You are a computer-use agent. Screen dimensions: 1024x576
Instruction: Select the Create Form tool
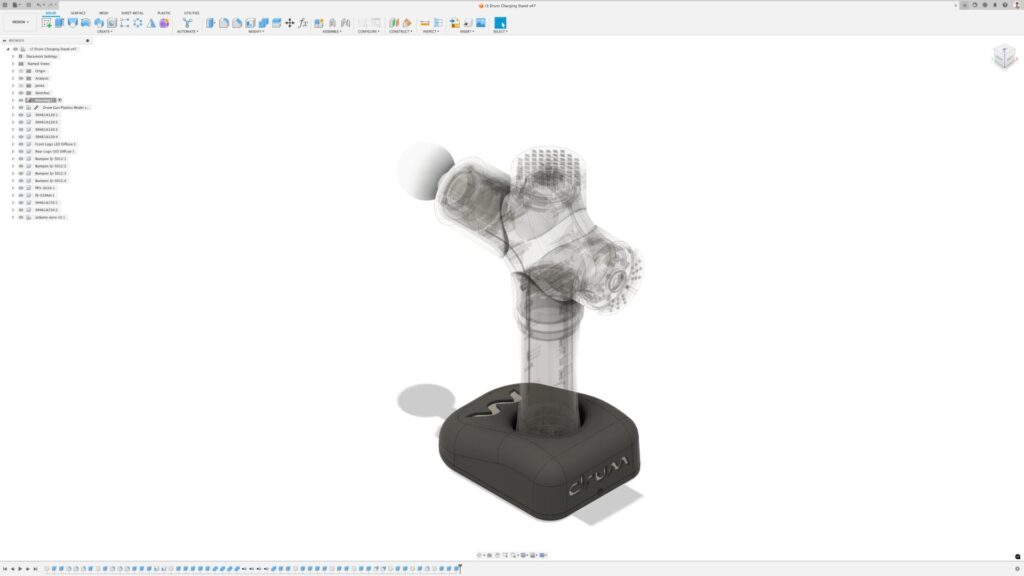(x=164, y=23)
